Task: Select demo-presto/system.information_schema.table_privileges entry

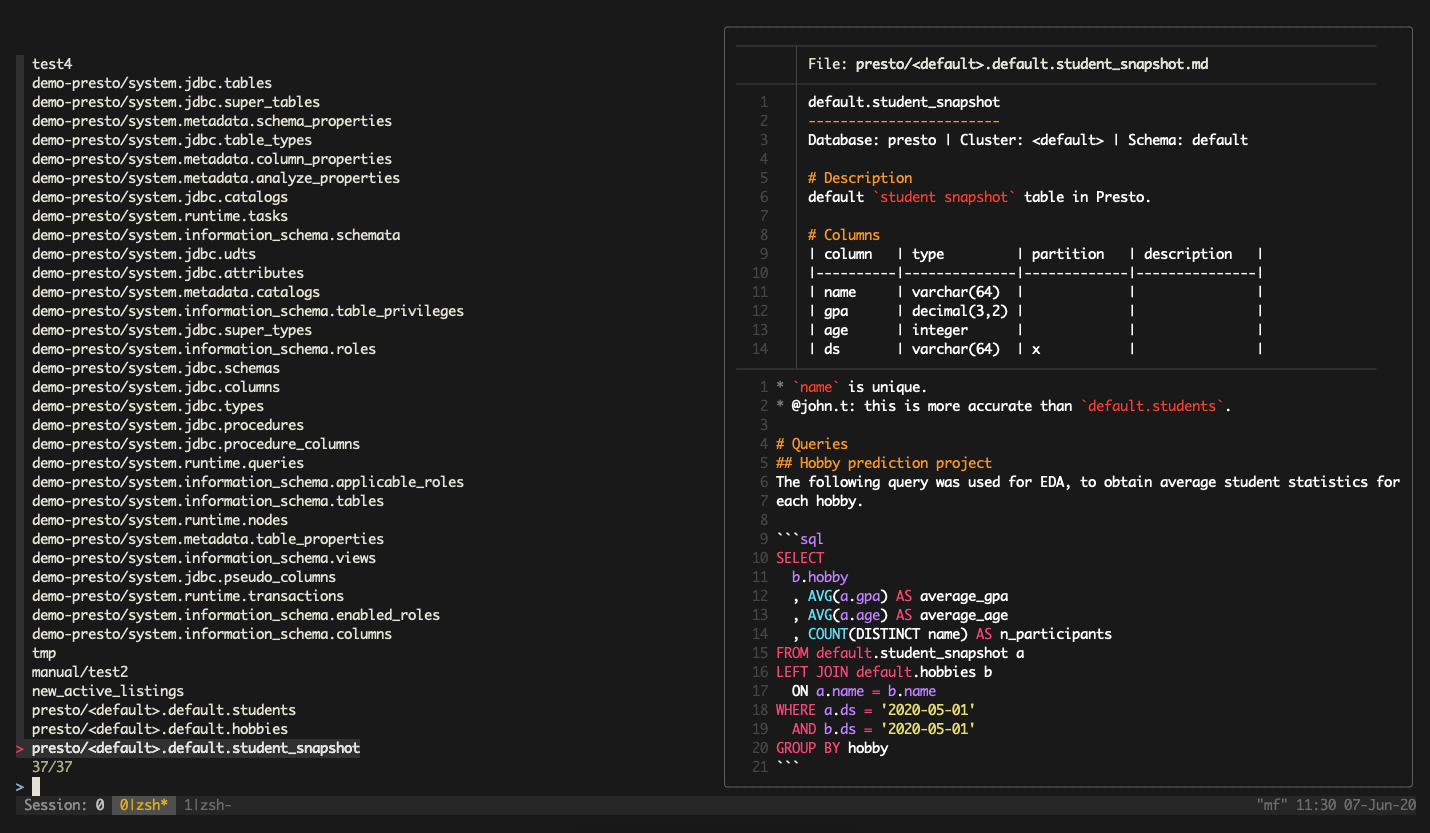Action: (x=248, y=311)
